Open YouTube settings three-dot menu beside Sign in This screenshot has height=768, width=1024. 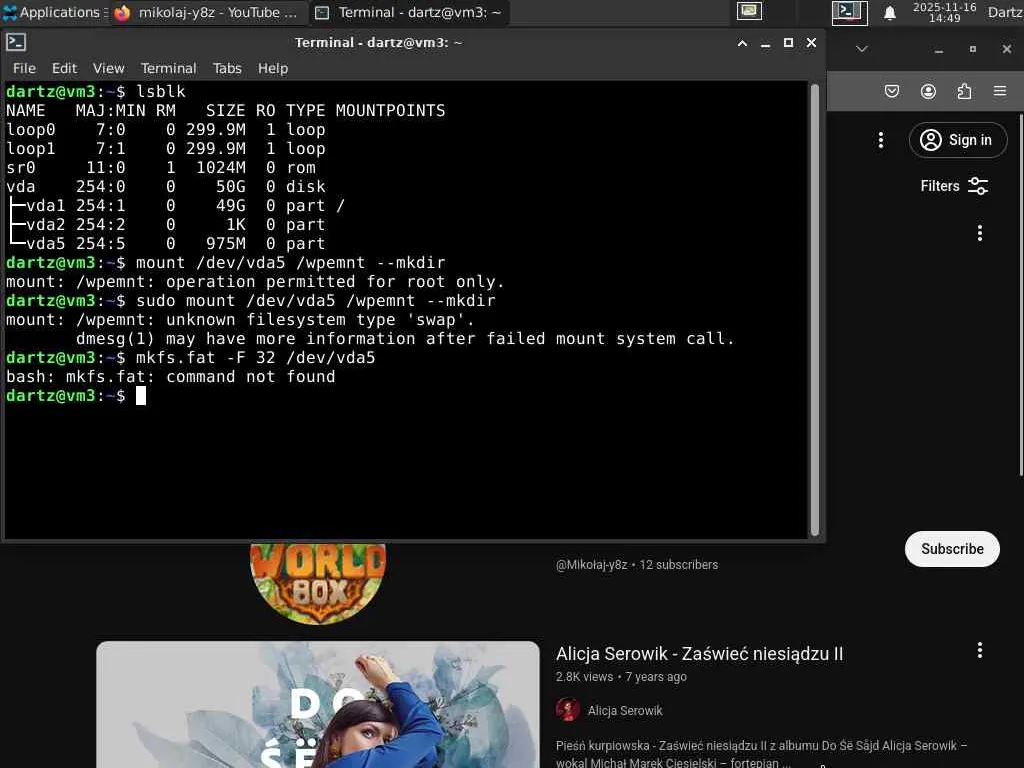coord(881,140)
